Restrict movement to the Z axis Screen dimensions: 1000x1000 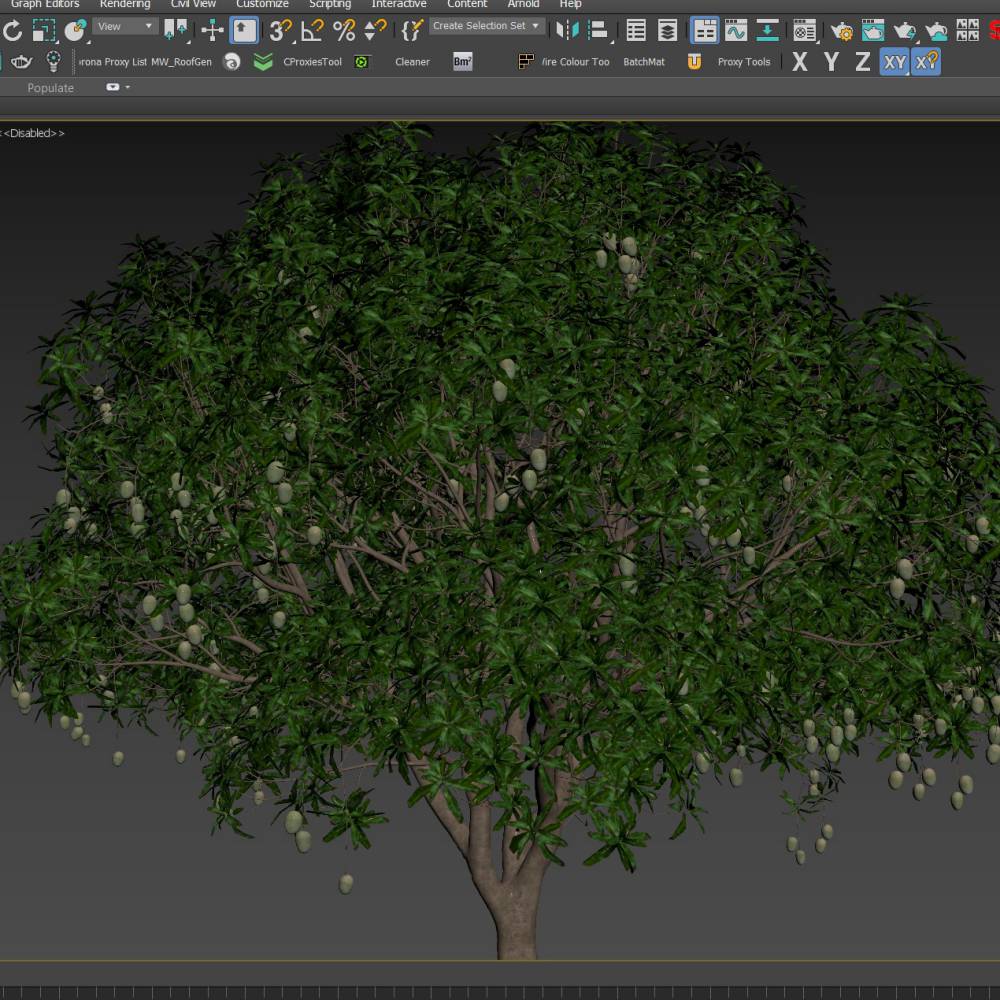(862, 62)
